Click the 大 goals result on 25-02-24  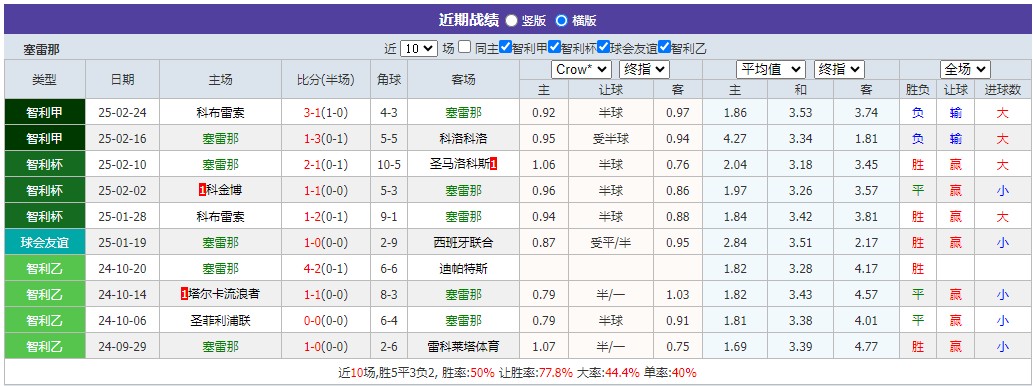(1002, 113)
